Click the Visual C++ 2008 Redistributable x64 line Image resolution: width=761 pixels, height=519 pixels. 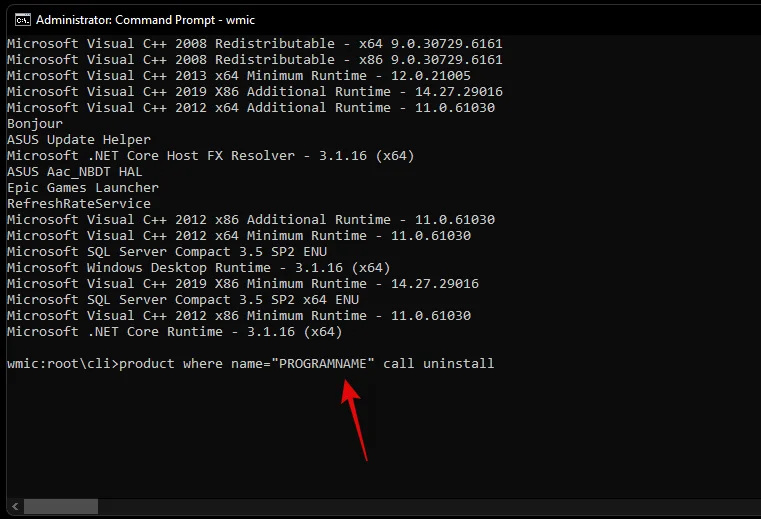tap(255, 44)
